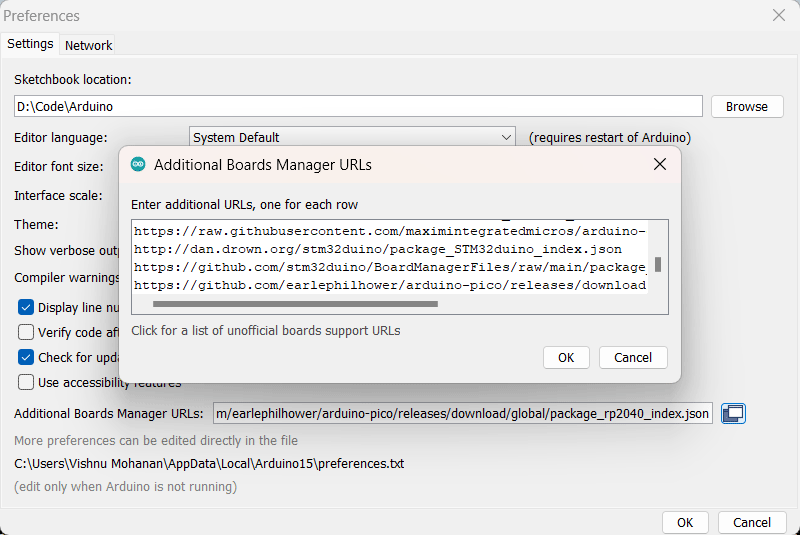Click the Sketchbook location field
The height and width of the screenshot is (535, 800).
point(358,107)
